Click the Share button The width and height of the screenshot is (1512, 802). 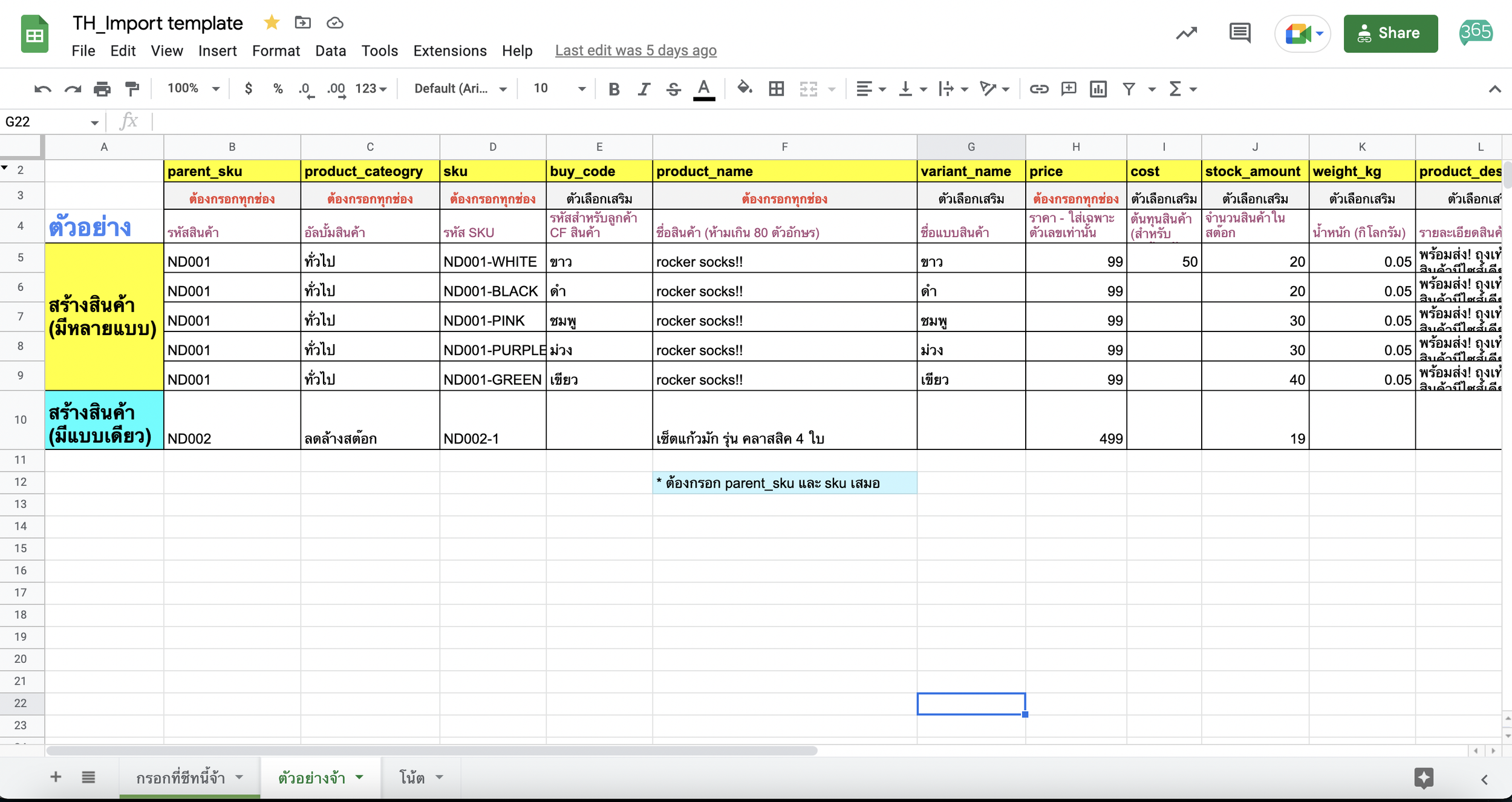click(x=1391, y=33)
